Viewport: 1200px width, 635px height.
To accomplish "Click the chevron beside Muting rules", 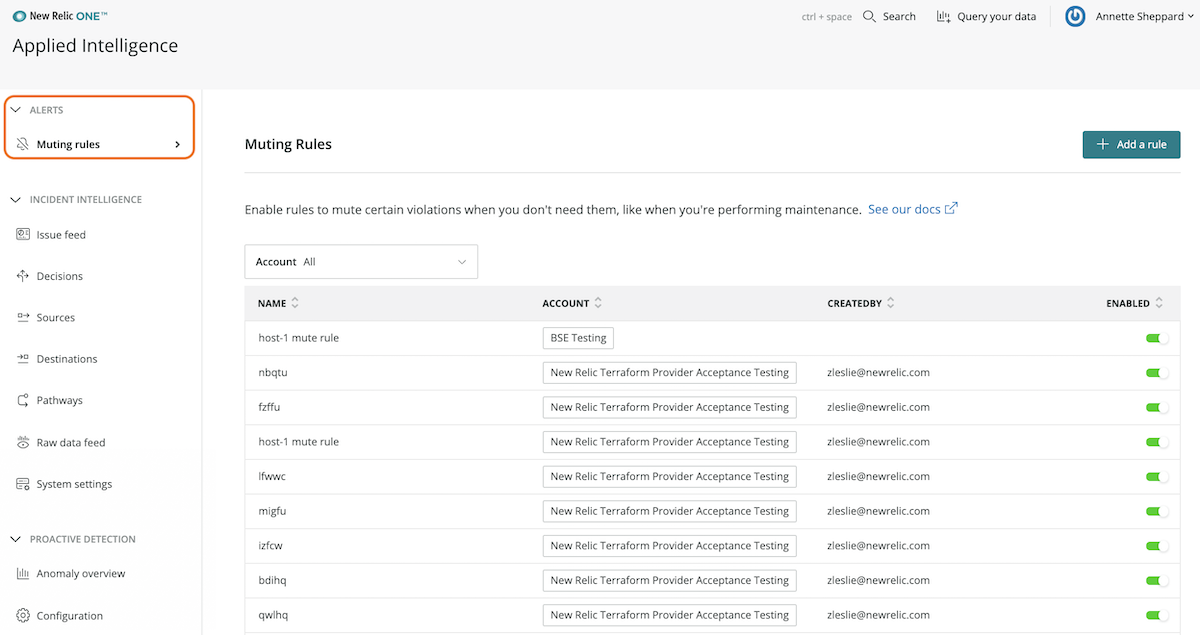I will pos(178,144).
